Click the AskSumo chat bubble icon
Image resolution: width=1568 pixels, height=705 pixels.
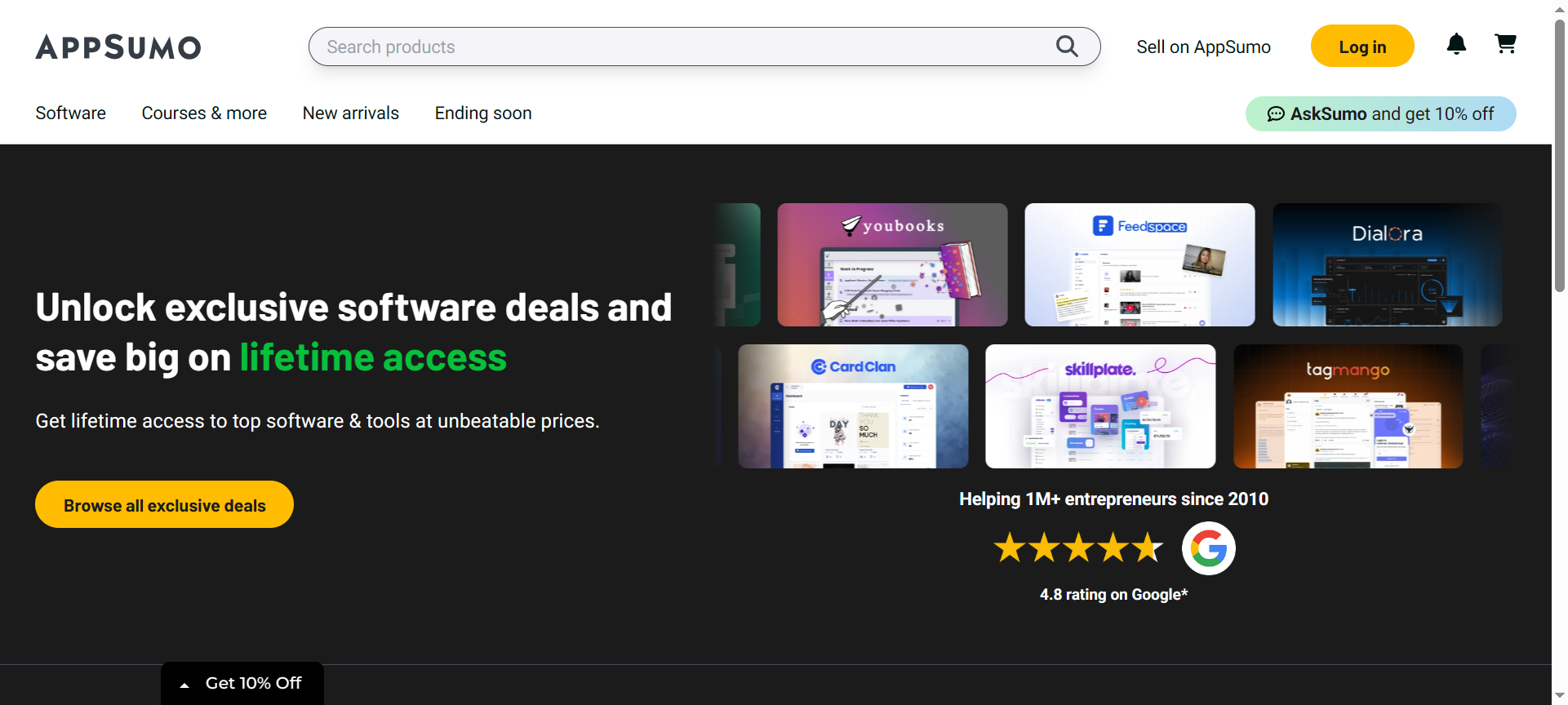pos(1276,114)
